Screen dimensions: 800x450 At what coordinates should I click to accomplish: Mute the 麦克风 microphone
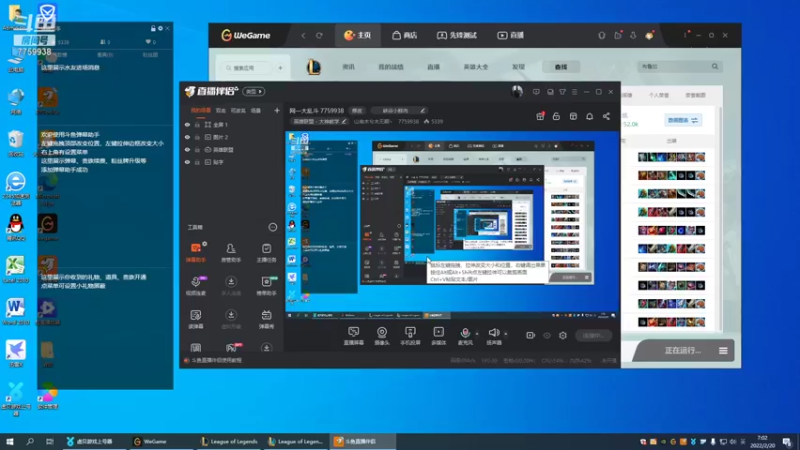pos(465,335)
